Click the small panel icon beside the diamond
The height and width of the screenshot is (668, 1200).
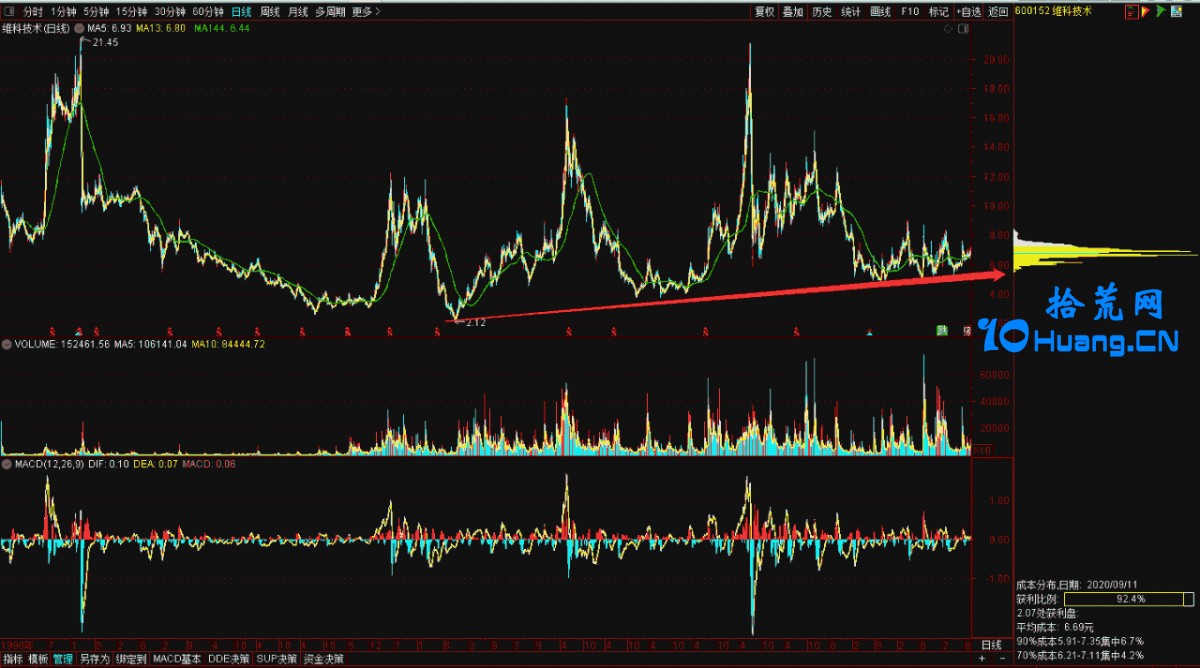962,29
